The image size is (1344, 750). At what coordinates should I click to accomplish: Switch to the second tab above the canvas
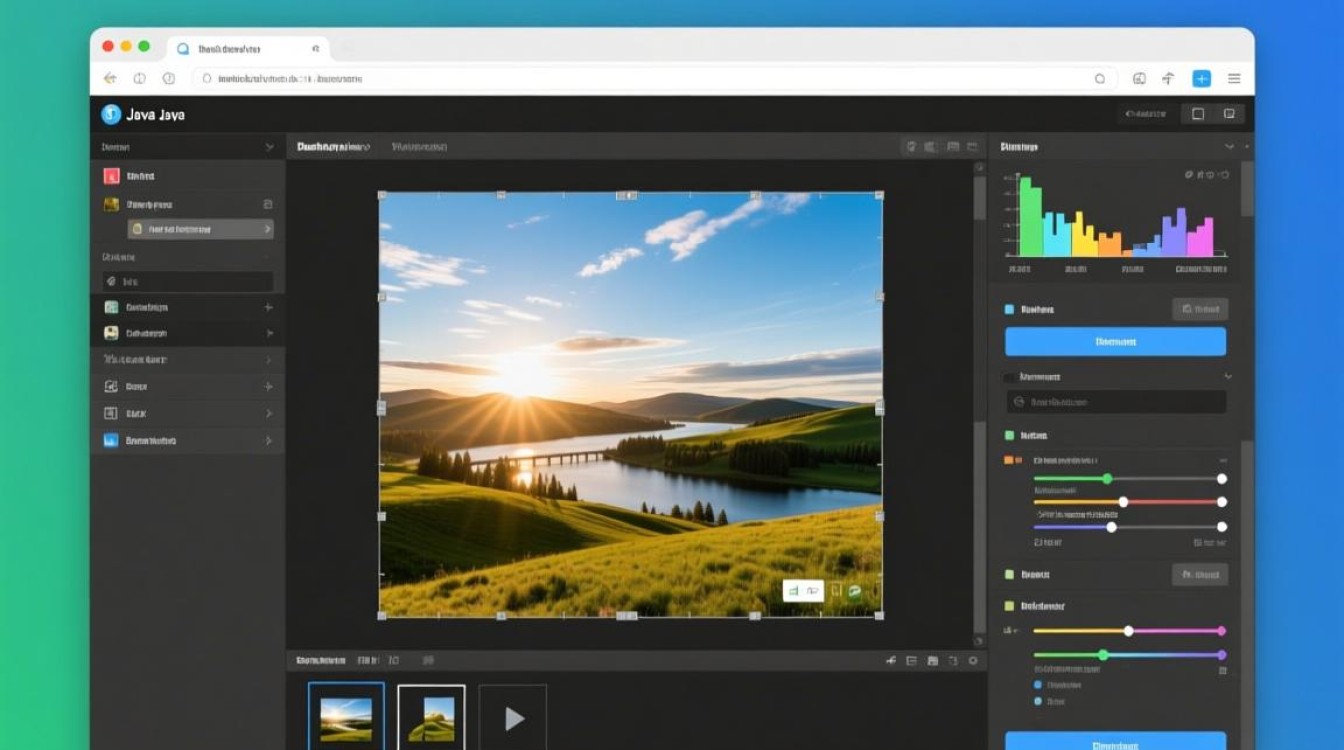419,147
